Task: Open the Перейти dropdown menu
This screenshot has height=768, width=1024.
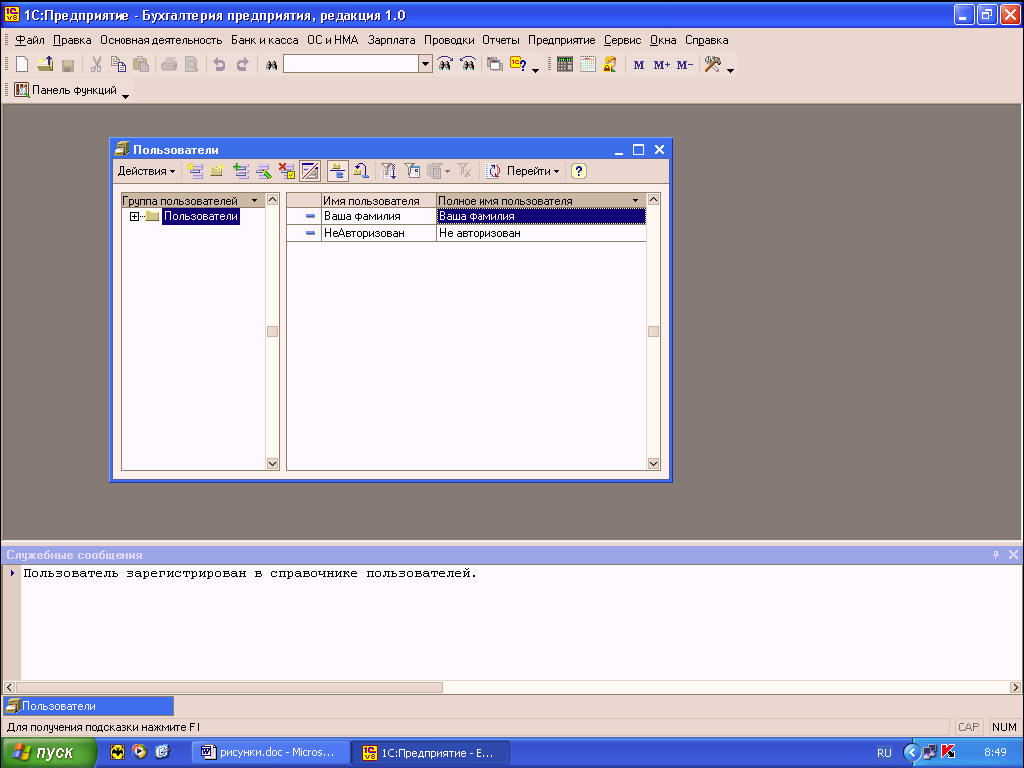Action: tap(532, 171)
